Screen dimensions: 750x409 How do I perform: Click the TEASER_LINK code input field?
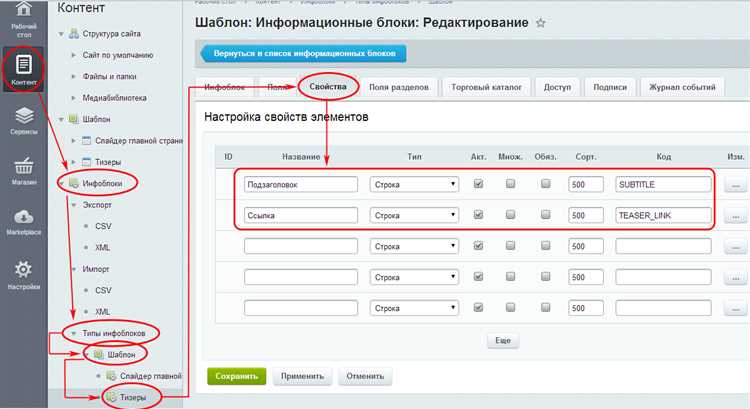[663, 216]
